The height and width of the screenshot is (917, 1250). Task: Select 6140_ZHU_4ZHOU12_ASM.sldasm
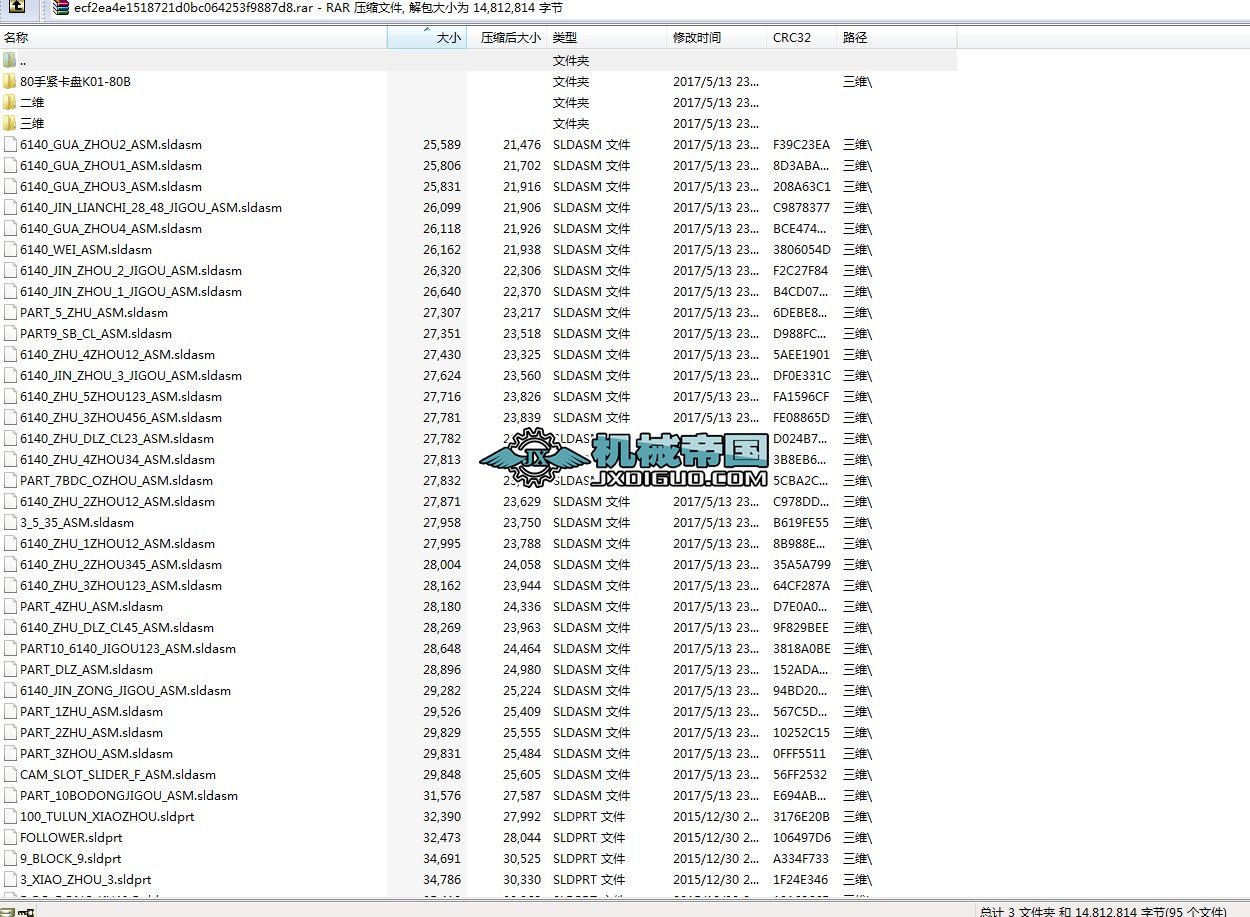117,355
